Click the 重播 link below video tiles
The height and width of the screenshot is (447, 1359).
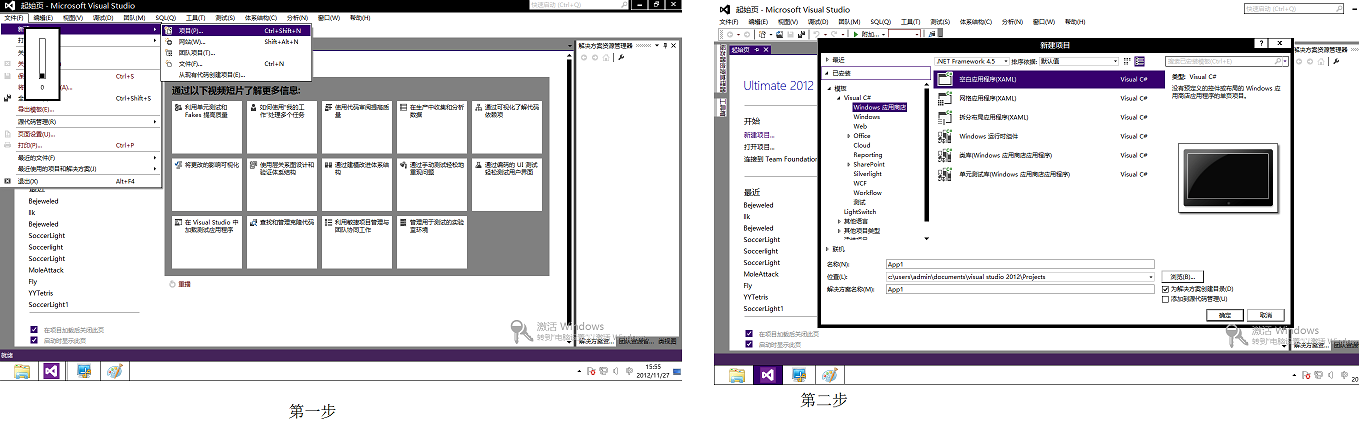click(x=184, y=284)
